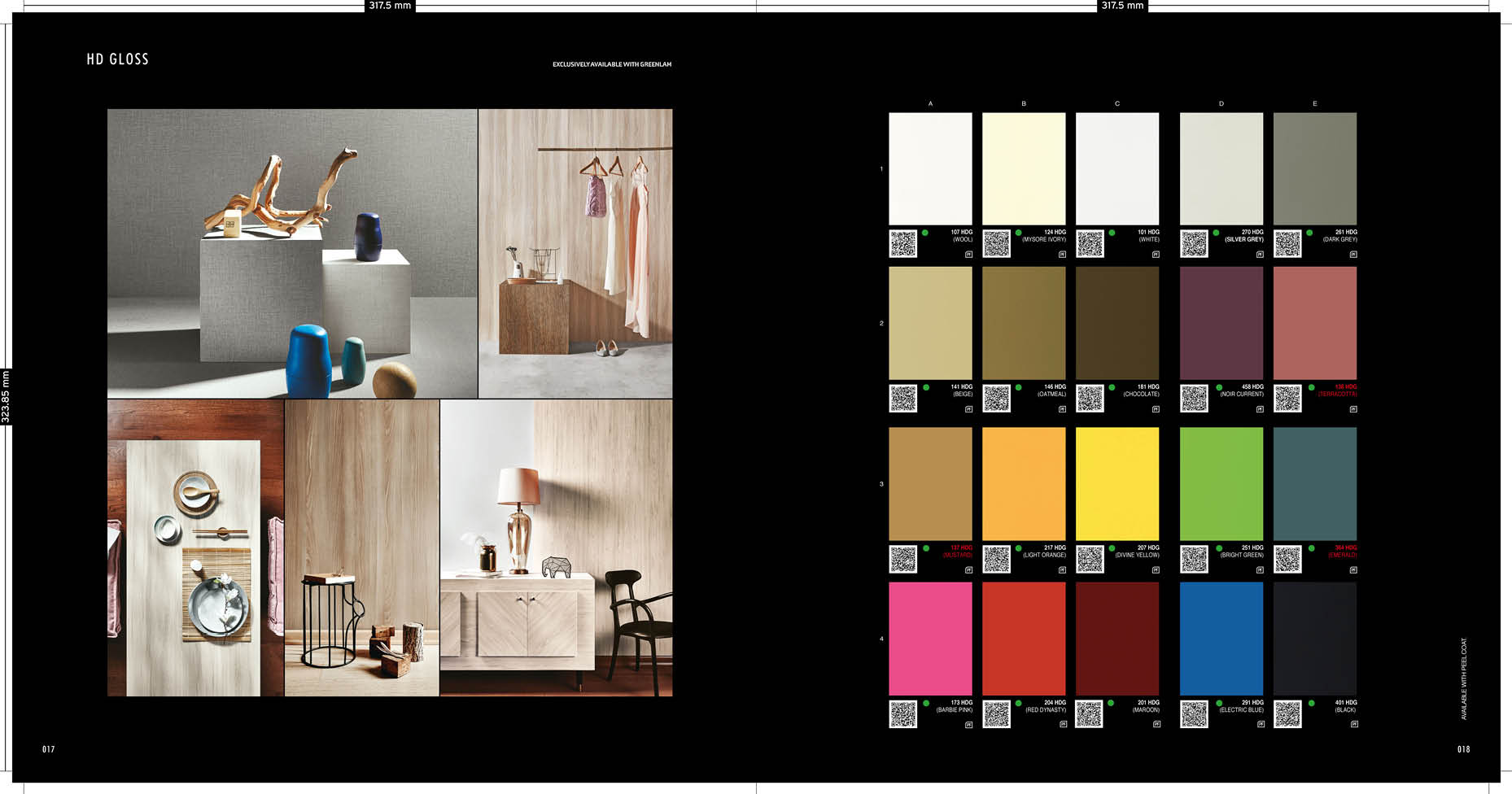This screenshot has width=1512, height=794.
Task: Expand column header A above the swatch grid
Action: point(930,103)
